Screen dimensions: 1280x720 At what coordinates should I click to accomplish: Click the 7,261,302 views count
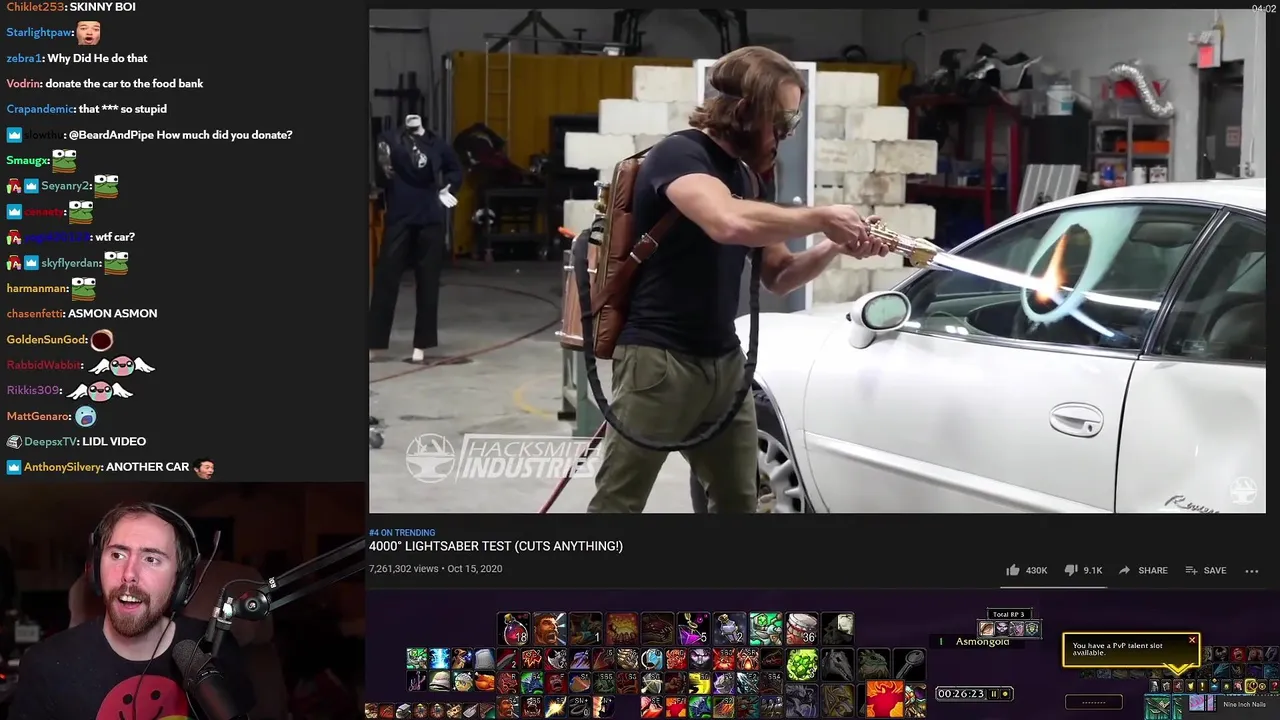(x=404, y=569)
